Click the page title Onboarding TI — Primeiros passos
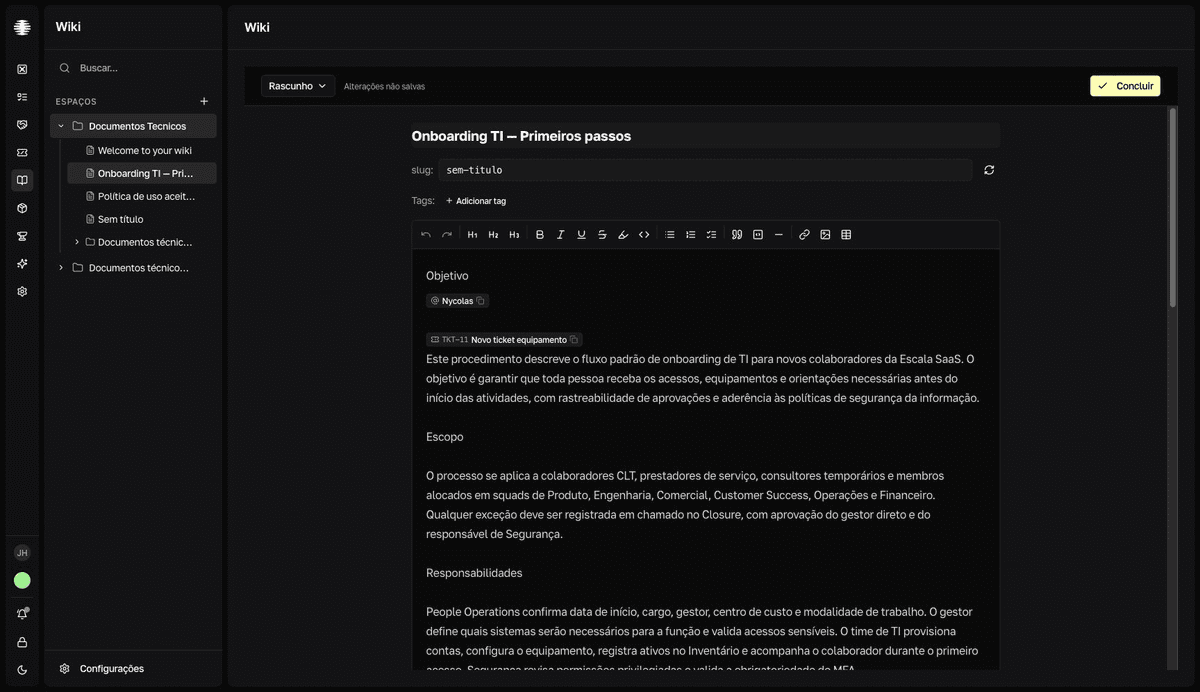Image resolution: width=1200 pixels, height=692 pixels. click(x=705, y=136)
